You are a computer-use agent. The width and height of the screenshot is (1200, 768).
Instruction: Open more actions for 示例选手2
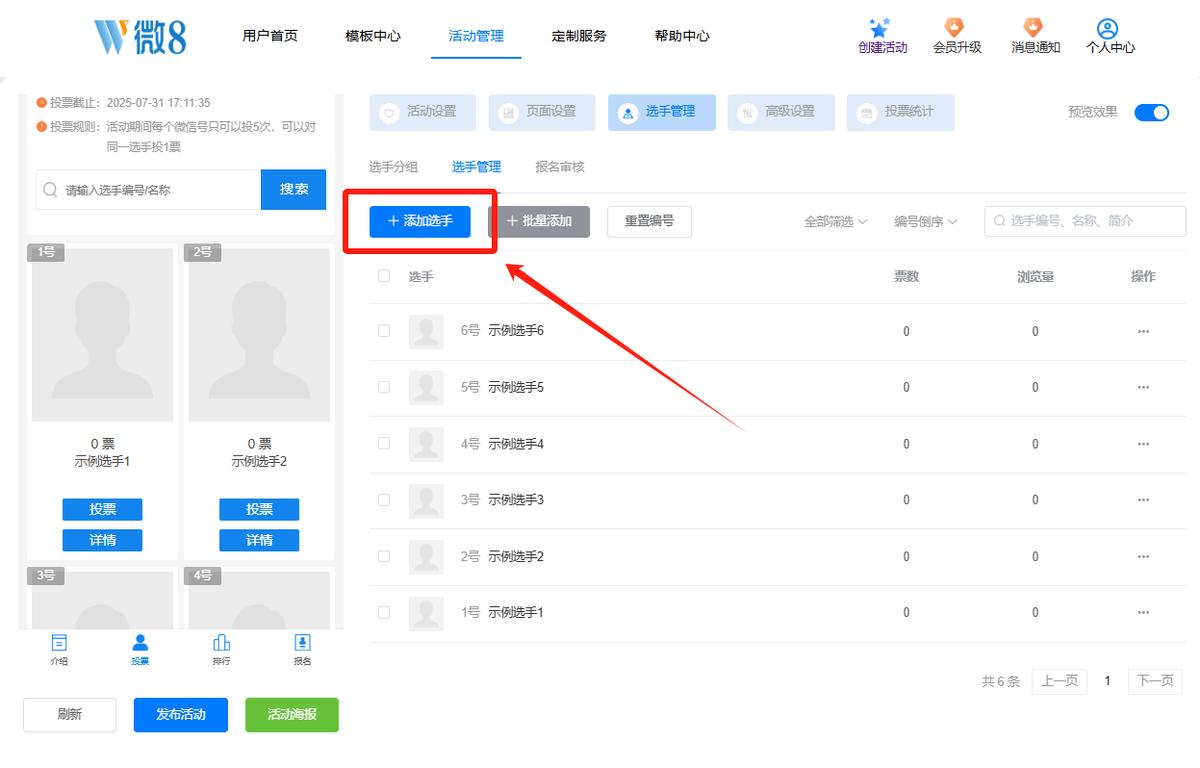[1143, 556]
